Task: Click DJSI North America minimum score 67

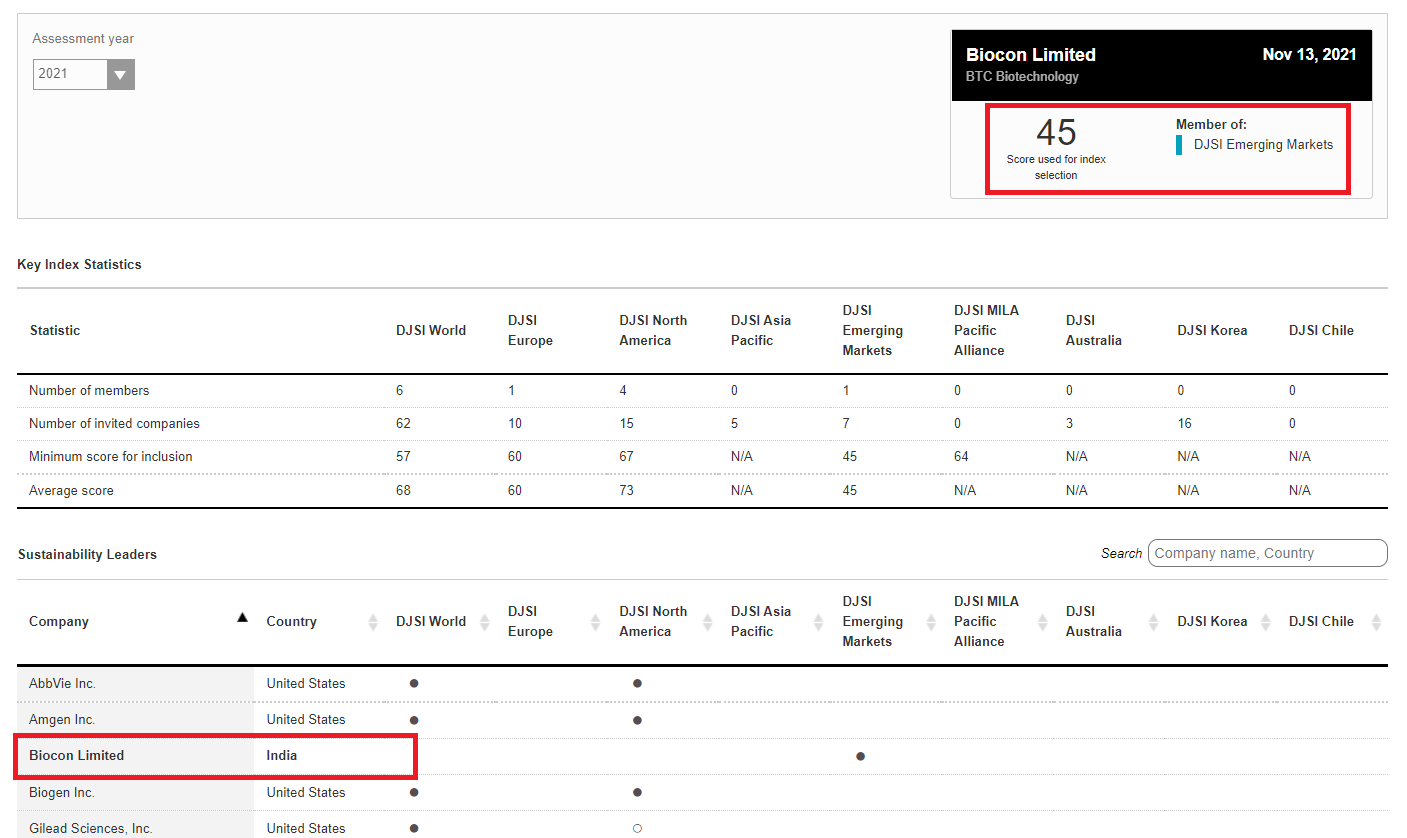Action: (x=626, y=457)
